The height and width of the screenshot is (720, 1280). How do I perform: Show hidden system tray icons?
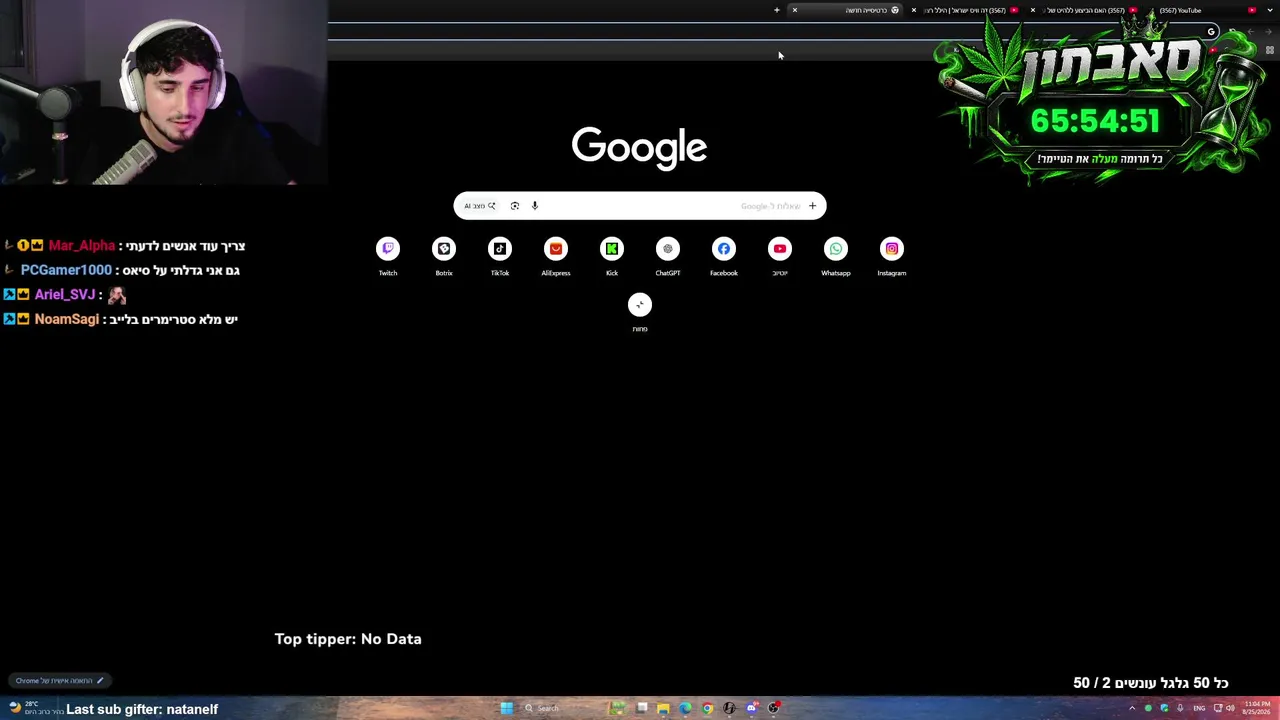1132,708
